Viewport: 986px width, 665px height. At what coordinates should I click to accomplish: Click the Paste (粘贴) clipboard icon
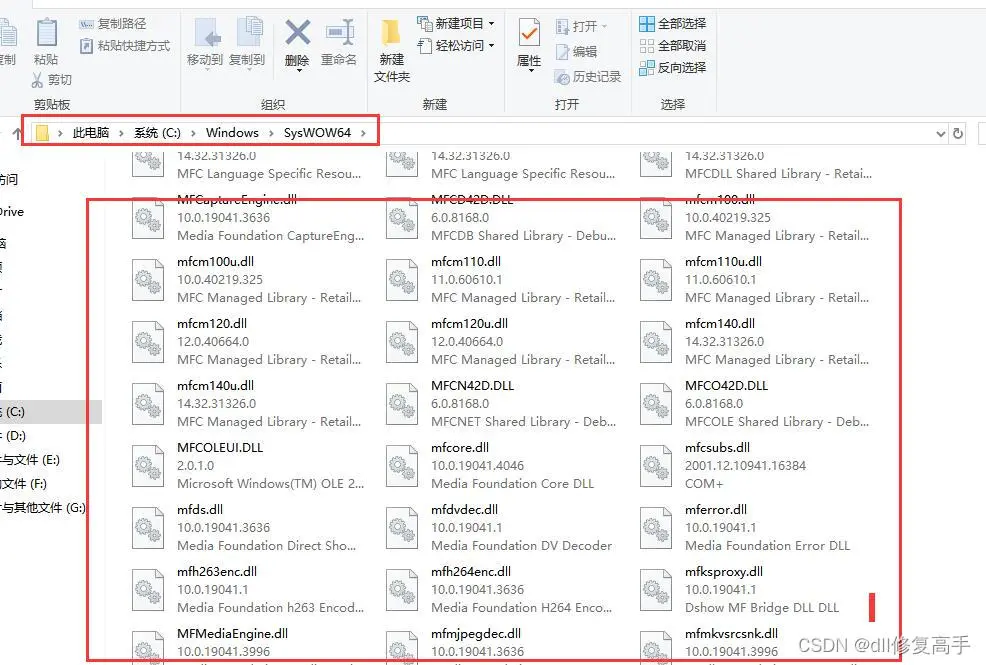[46, 34]
